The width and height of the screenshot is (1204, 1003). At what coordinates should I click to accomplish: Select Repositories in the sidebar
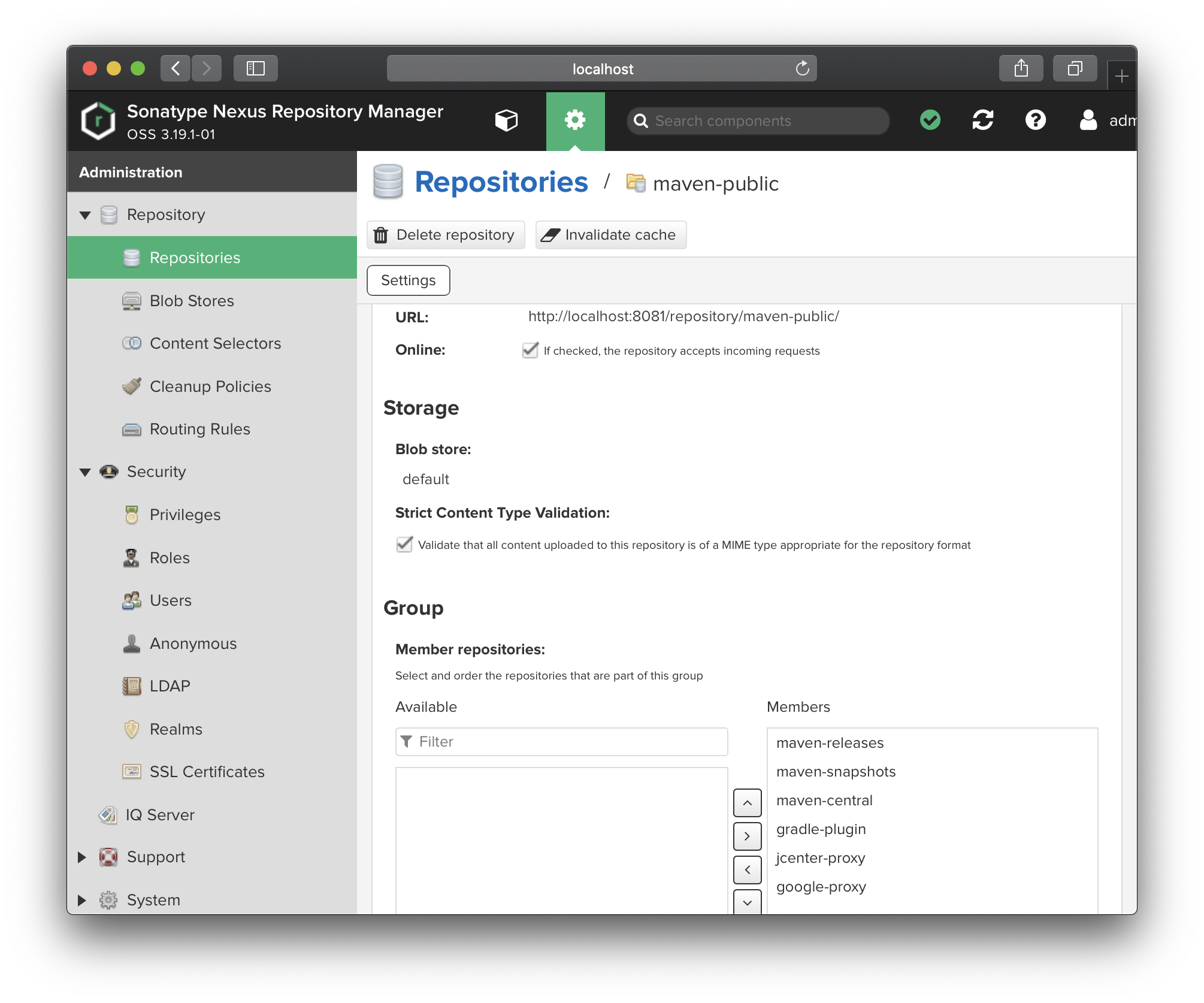212,258
